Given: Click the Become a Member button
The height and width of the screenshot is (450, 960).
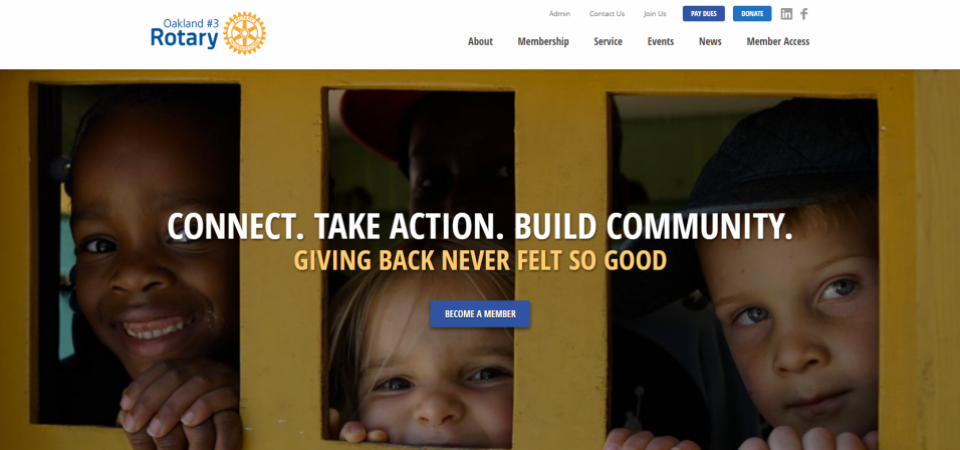Looking at the screenshot, I should pos(480,314).
